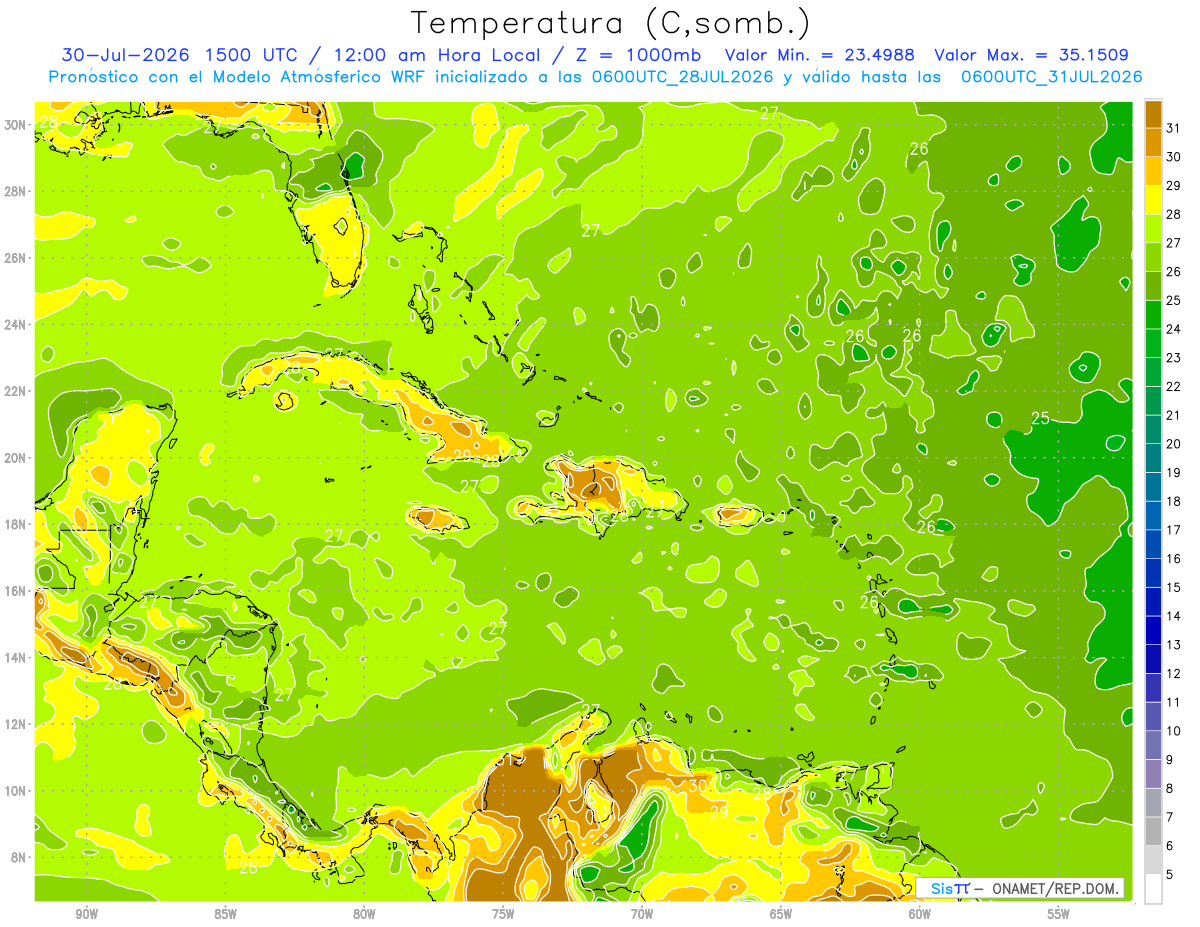Click the SisTT logo in bottom-right box
The image size is (1200, 927).
pos(949,888)
